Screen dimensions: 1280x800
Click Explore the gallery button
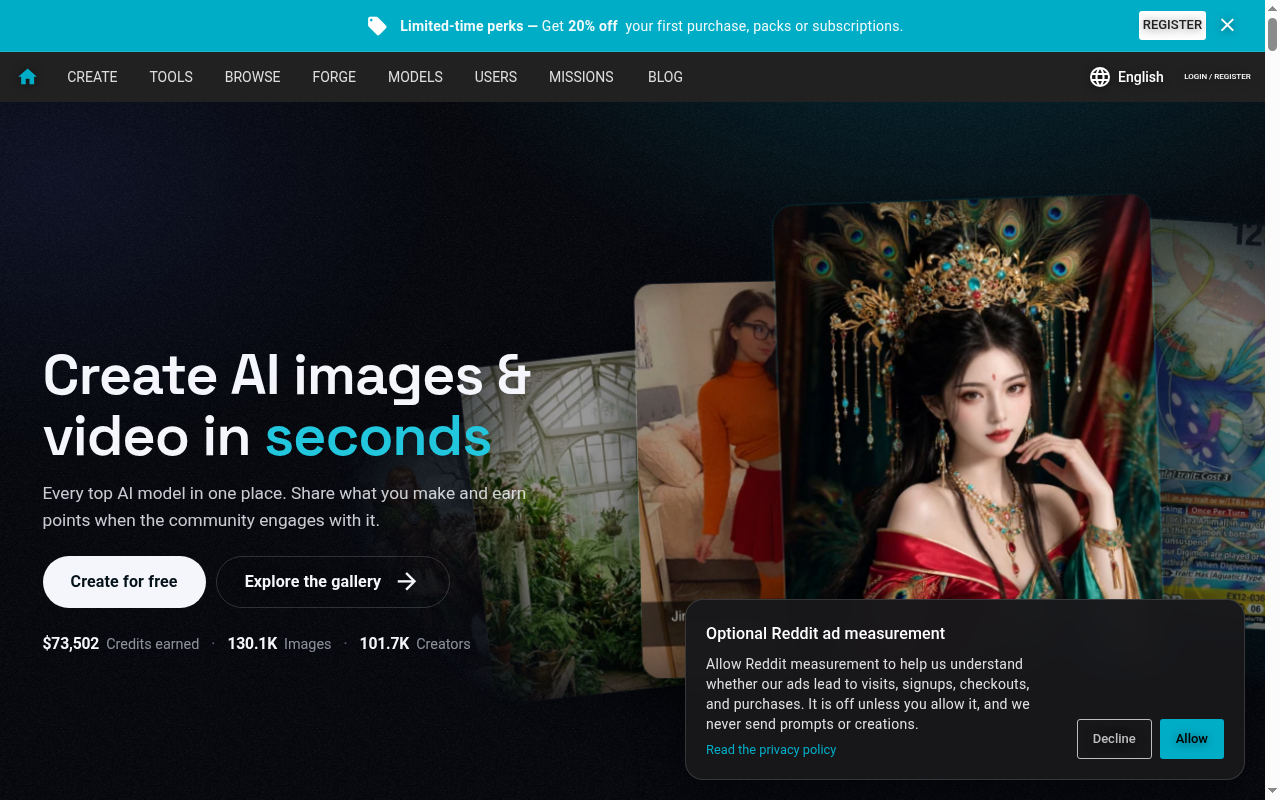click(x=333, y=582)
